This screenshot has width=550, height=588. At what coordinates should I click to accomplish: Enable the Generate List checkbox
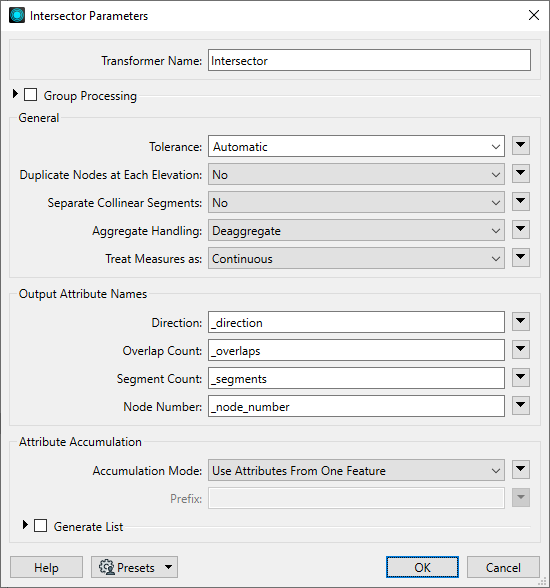coord(40,526)
